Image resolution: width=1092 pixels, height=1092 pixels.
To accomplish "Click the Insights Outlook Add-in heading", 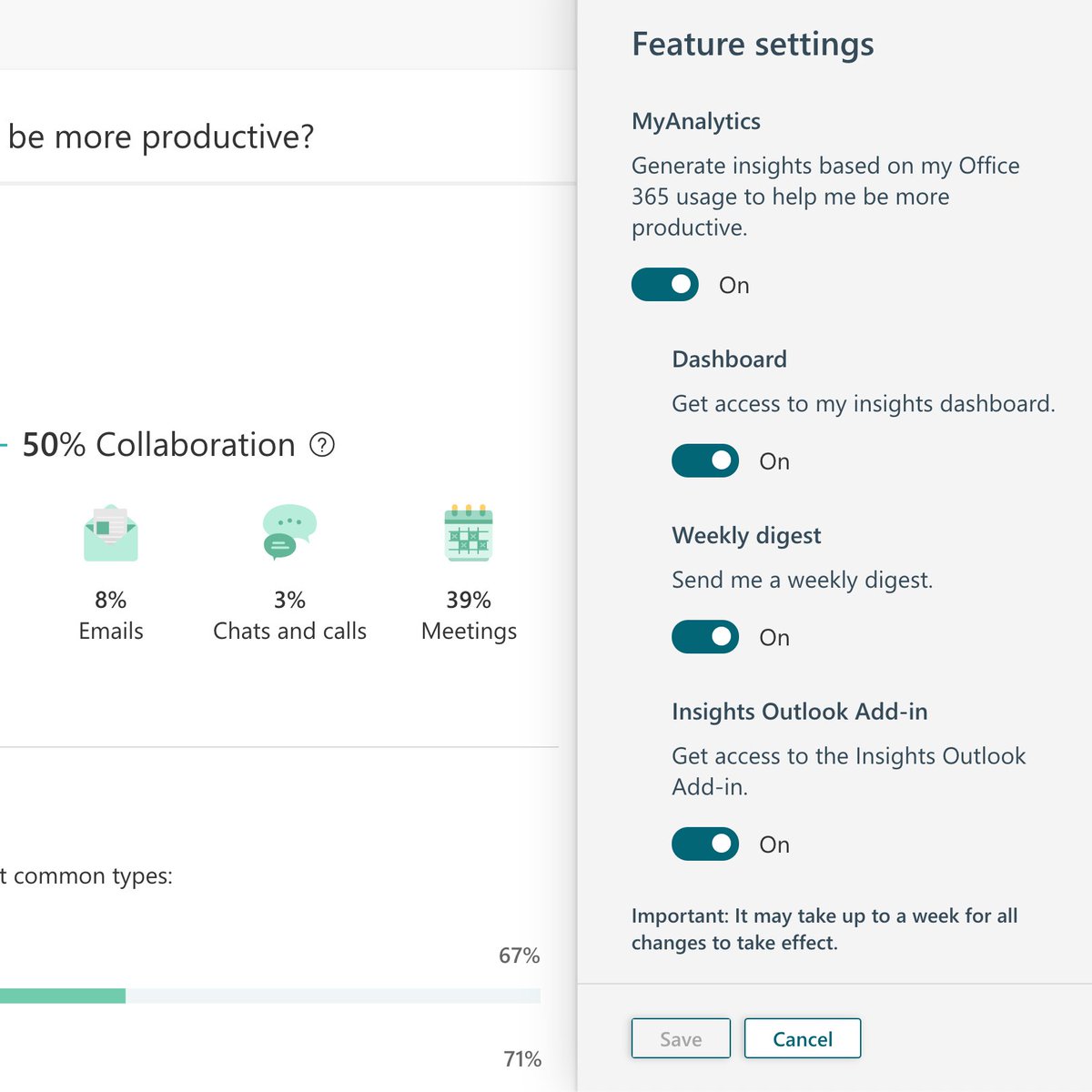I will click(x=800, y=712).
